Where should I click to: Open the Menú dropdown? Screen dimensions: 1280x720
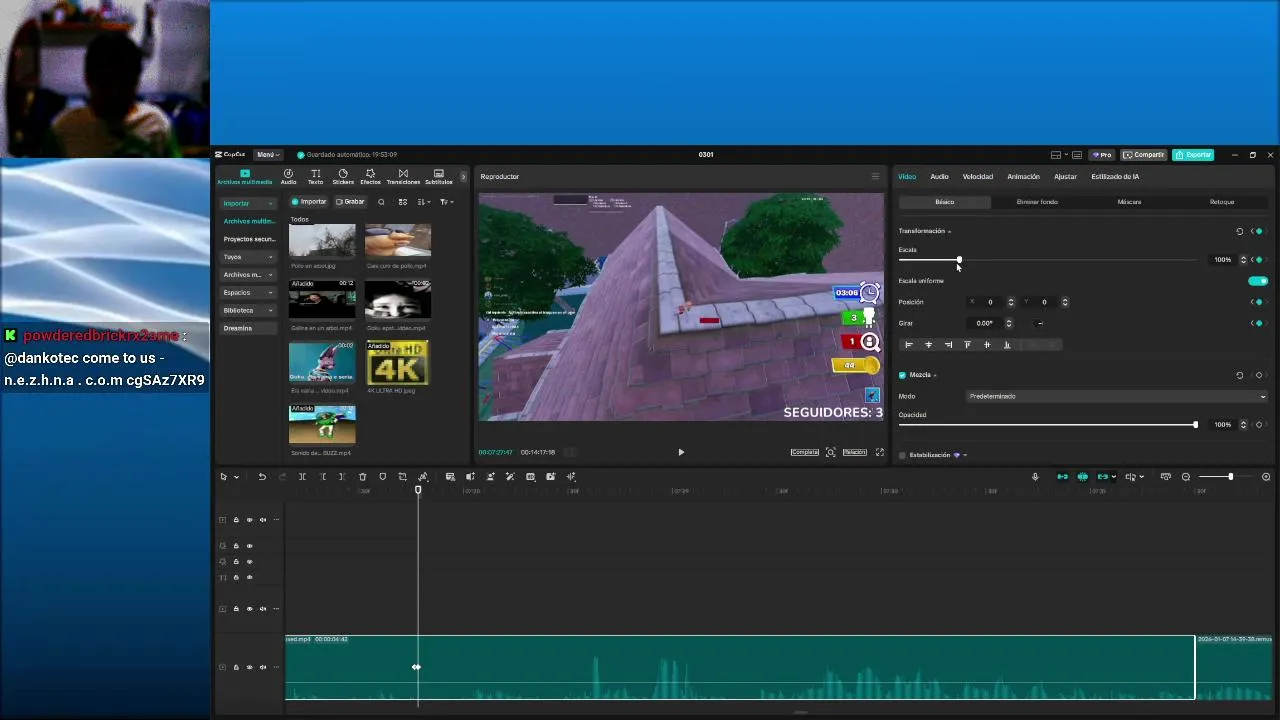pos(267,155)
